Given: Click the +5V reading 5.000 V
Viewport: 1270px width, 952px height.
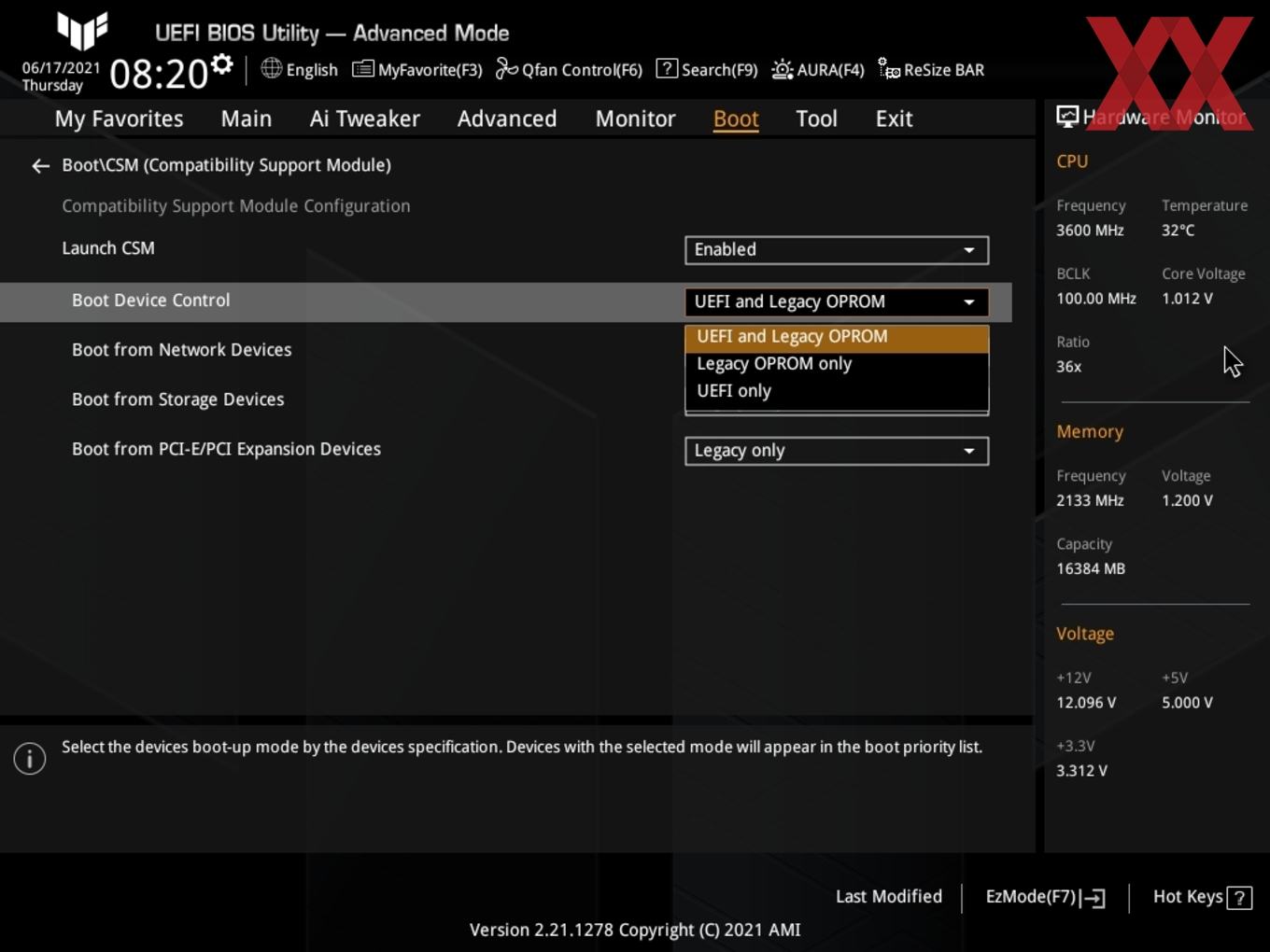Looking at the screenshot, I should click(x=1187, y=703).
